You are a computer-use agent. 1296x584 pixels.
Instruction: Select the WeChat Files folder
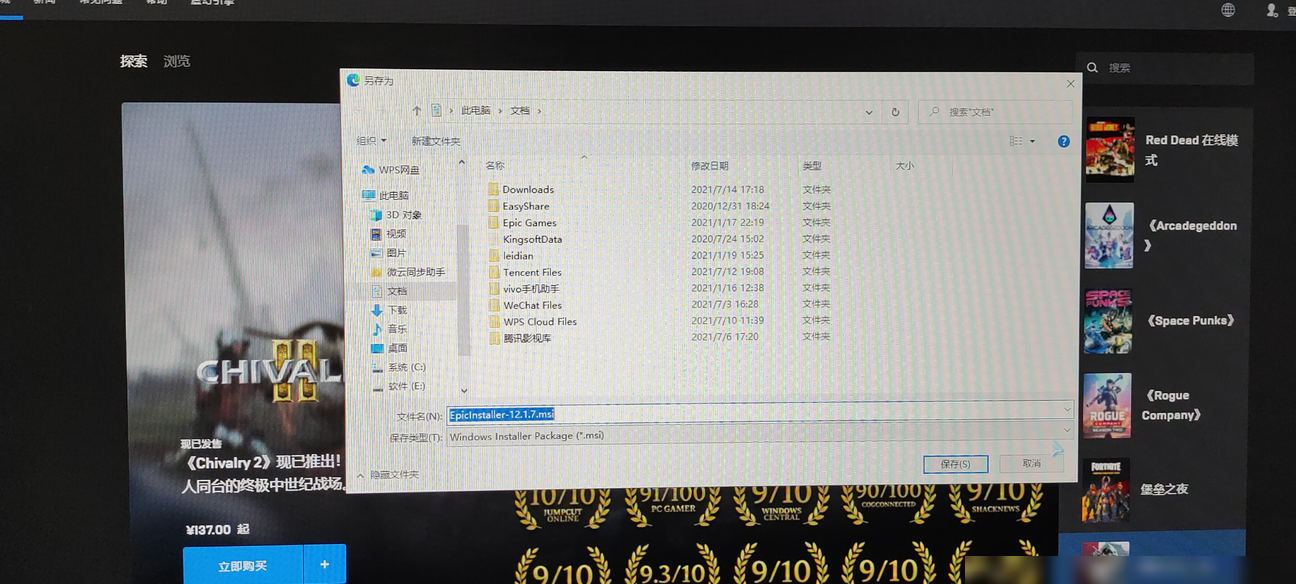coord(525,305)
